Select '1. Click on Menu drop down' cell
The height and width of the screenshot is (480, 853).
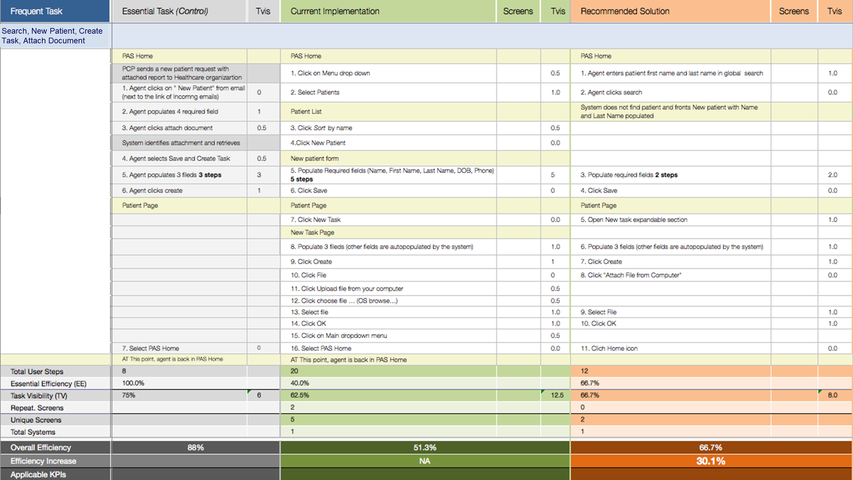[388, 73]
